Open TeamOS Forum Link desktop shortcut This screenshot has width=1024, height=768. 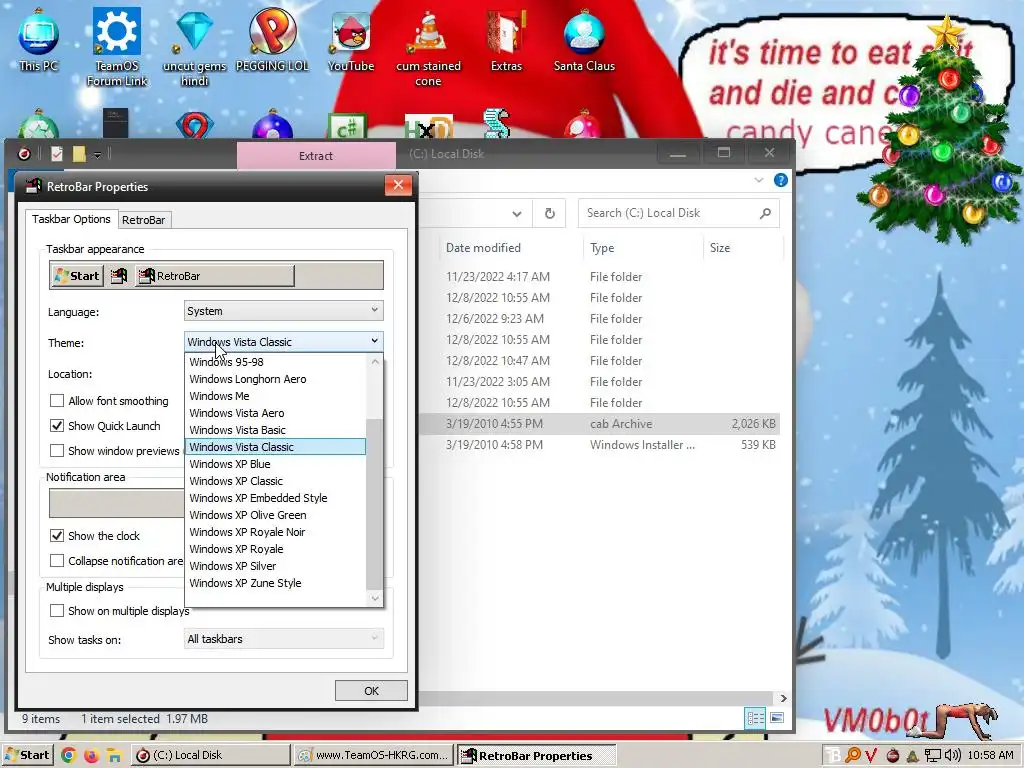click(x=117, y=46)
